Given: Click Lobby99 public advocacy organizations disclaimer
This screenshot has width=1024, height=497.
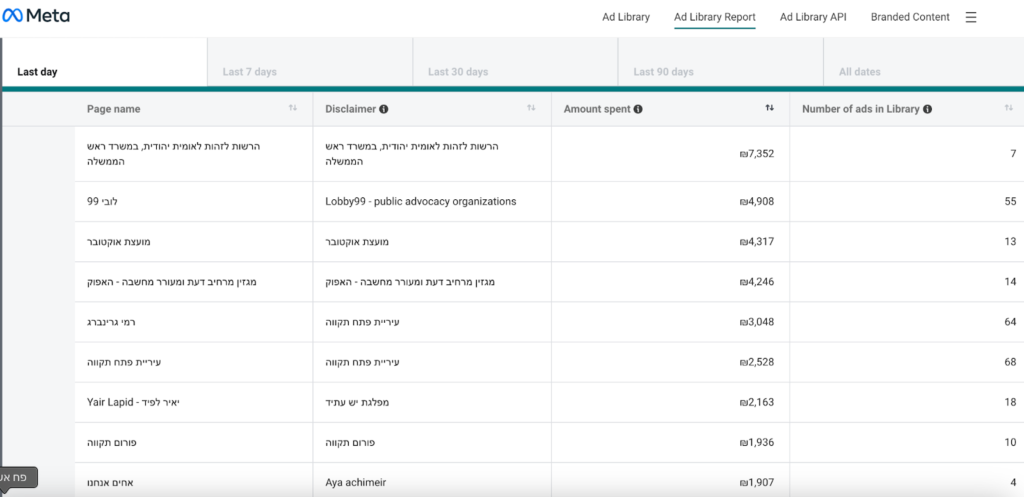Looking at the screenshot, I should coord(421,201).
